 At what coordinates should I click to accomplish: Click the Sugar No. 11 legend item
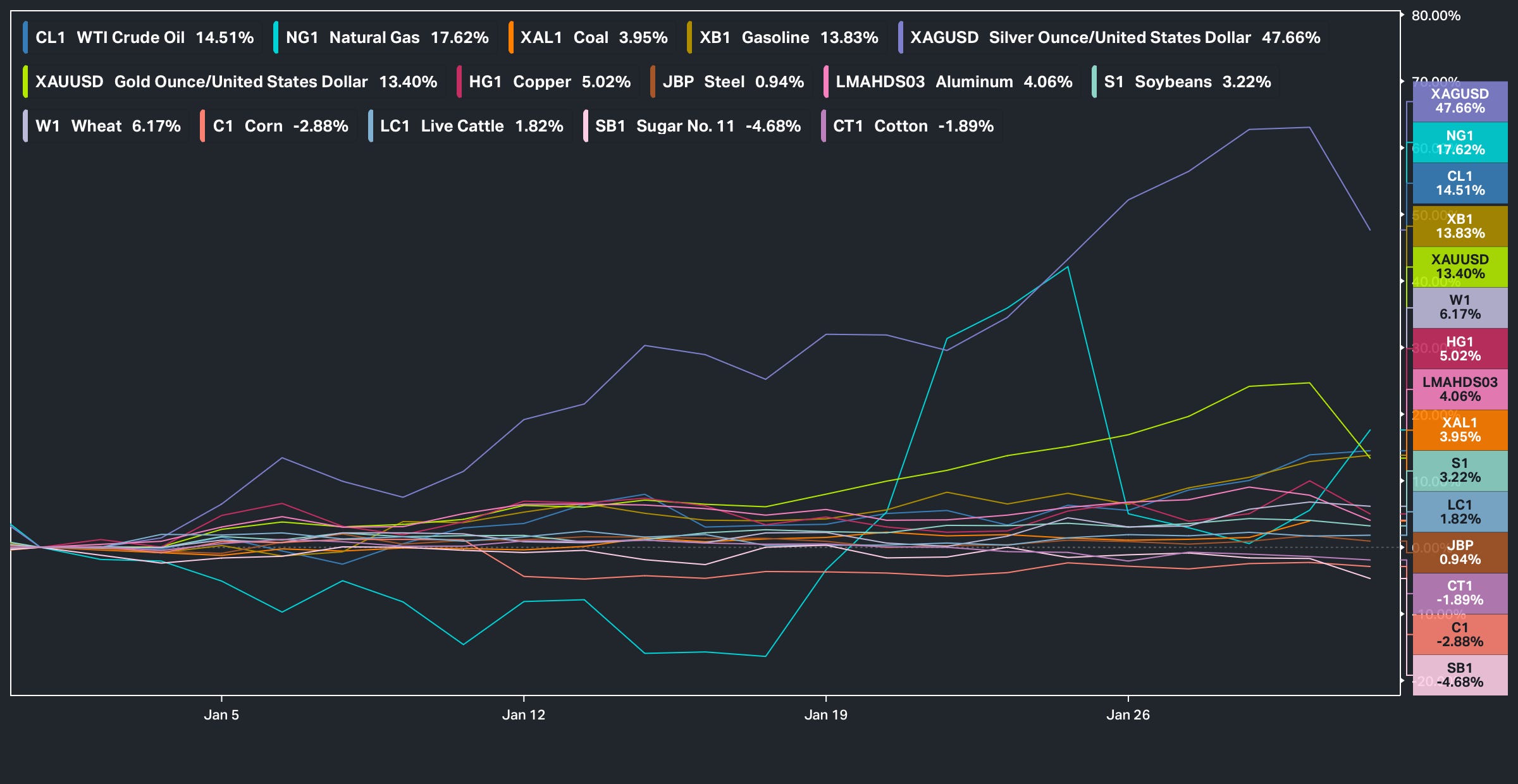pos(697,126)
